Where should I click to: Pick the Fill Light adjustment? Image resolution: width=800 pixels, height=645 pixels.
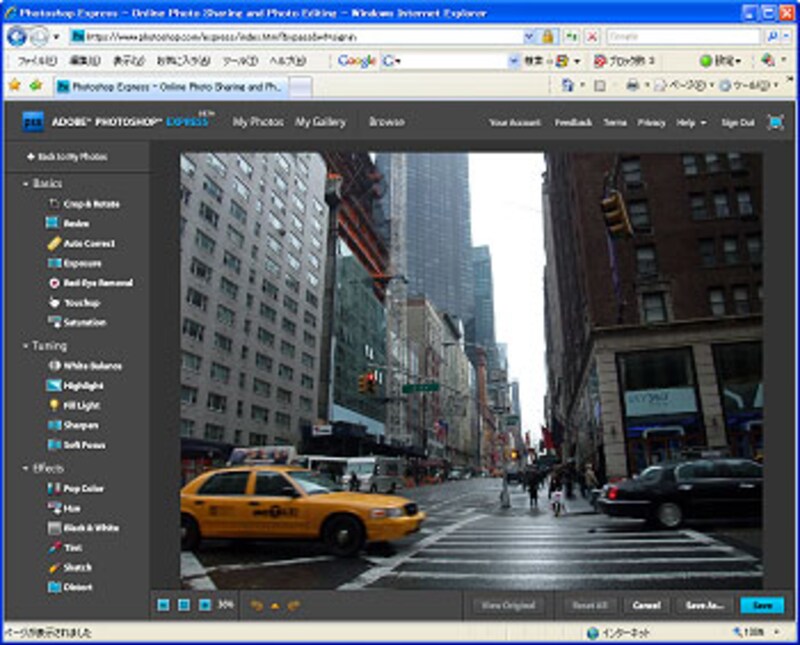point(82,405)
